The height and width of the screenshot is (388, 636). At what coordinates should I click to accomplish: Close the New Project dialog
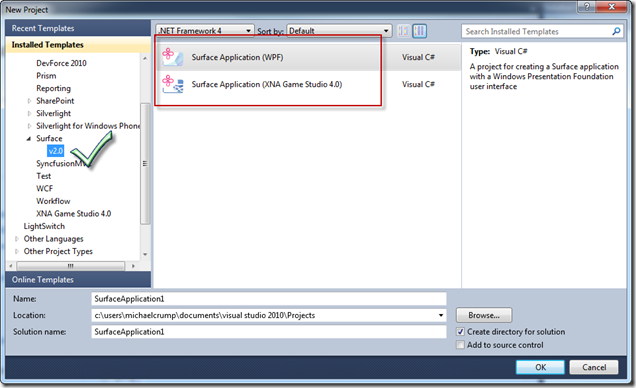coord(612,6)
